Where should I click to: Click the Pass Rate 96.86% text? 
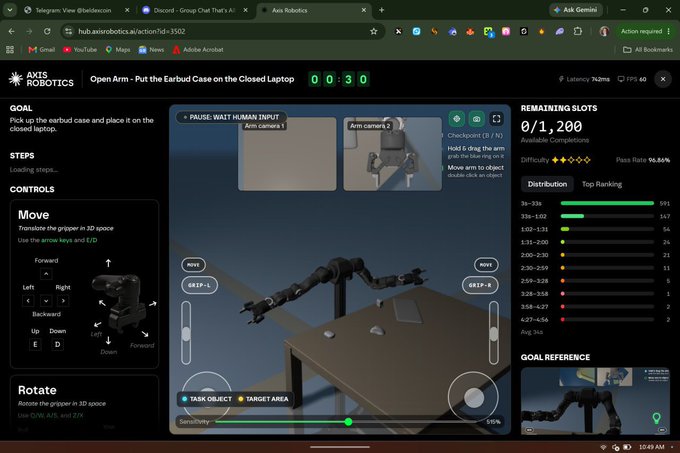click(643, 160)
